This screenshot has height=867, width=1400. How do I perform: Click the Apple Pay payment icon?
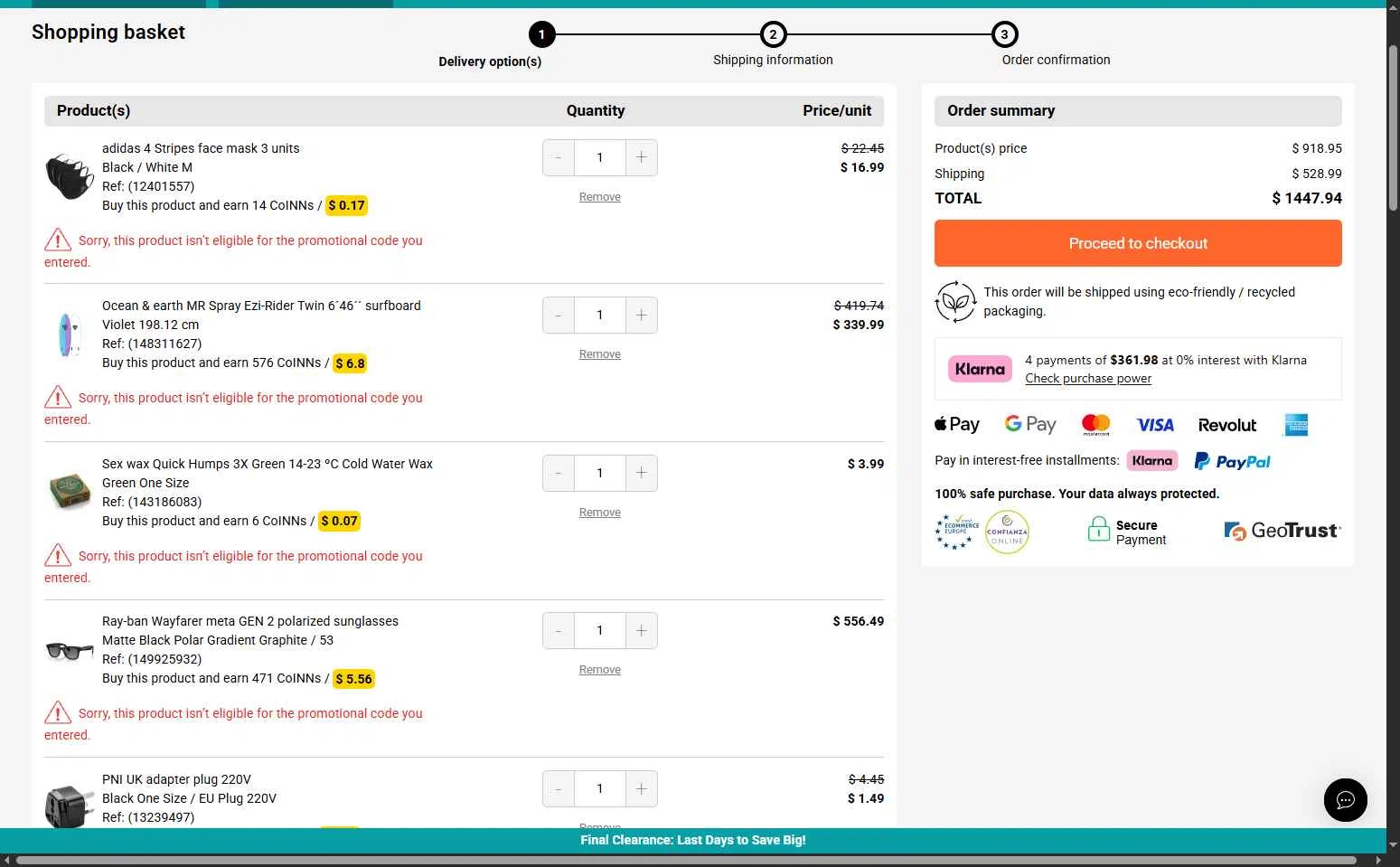[957, 424]
